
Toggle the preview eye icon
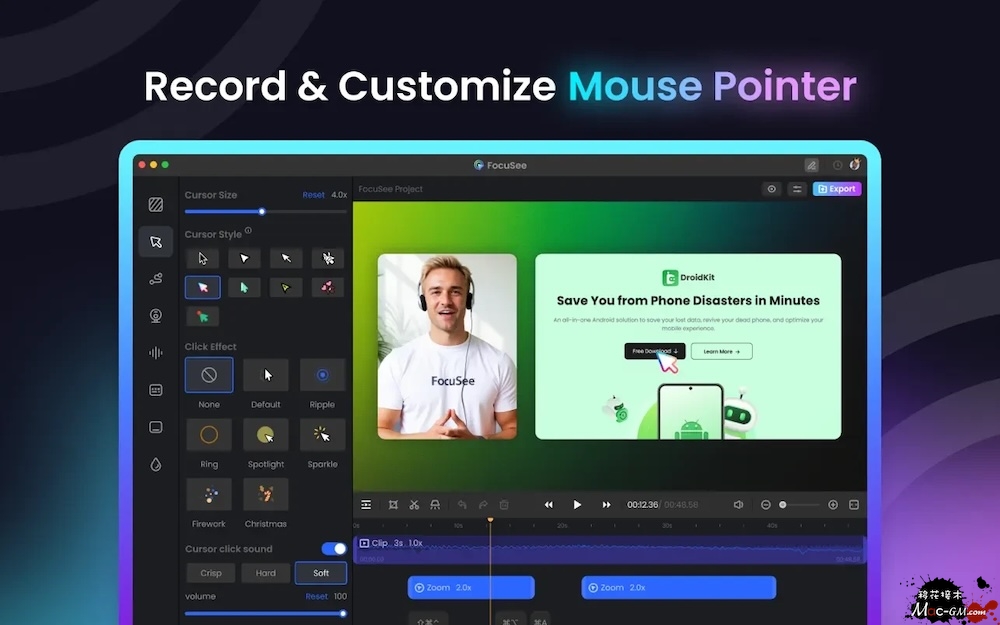771,189
